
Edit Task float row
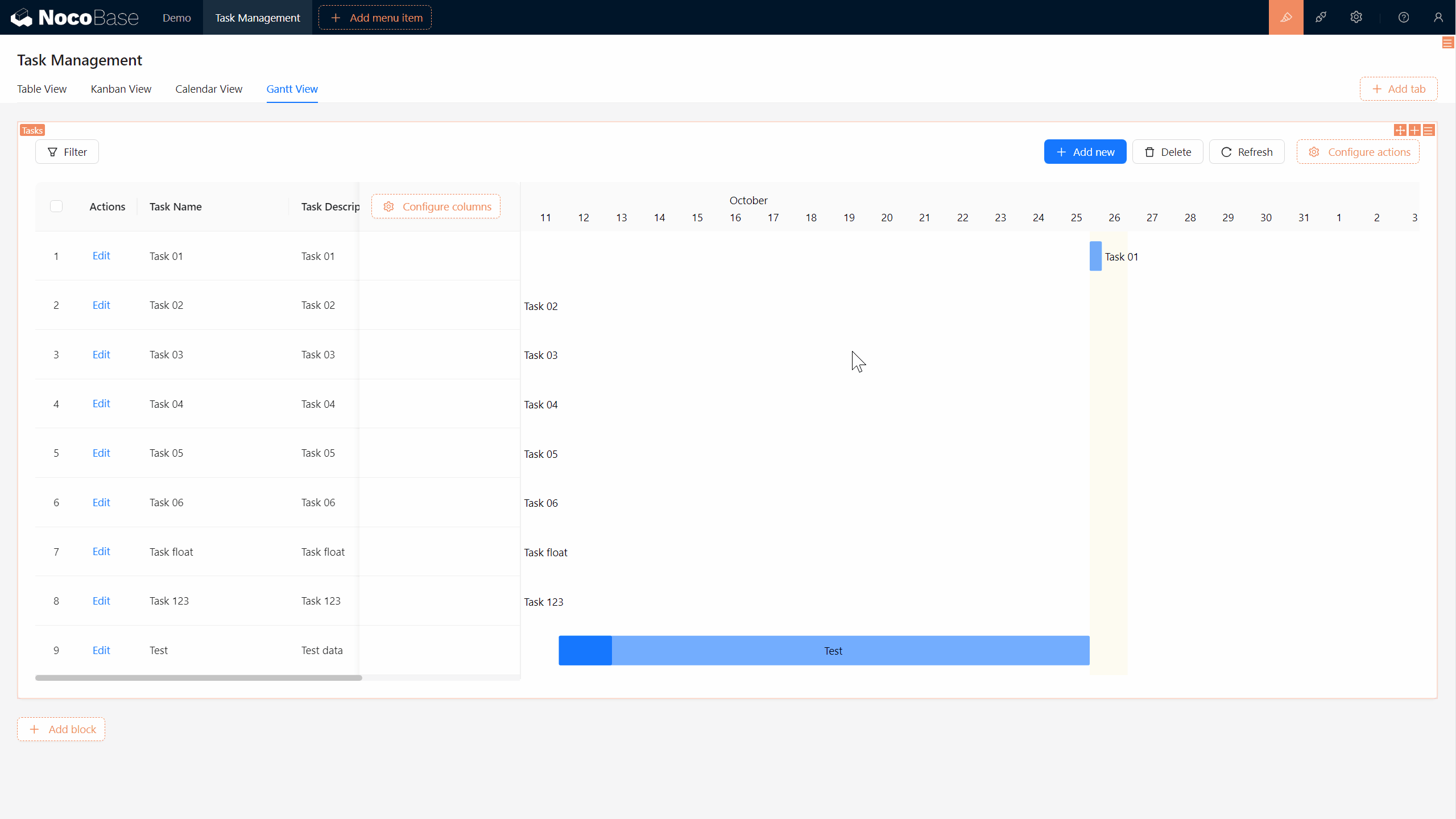pos(101,552)
